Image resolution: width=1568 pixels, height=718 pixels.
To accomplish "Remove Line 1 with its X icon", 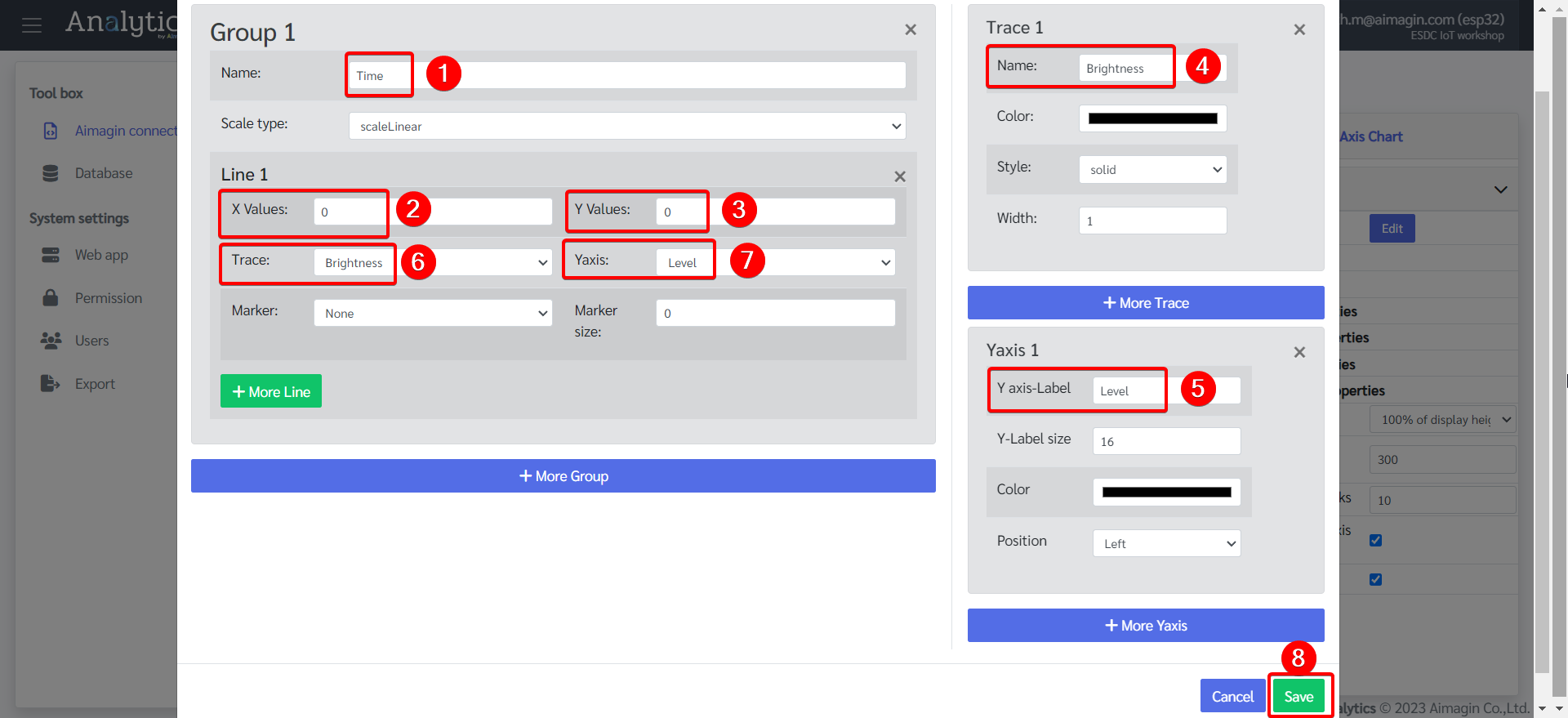I will (899, 176).
